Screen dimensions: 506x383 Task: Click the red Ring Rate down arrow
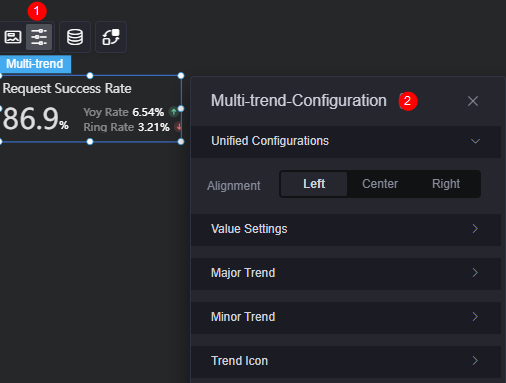pos(178,127)
